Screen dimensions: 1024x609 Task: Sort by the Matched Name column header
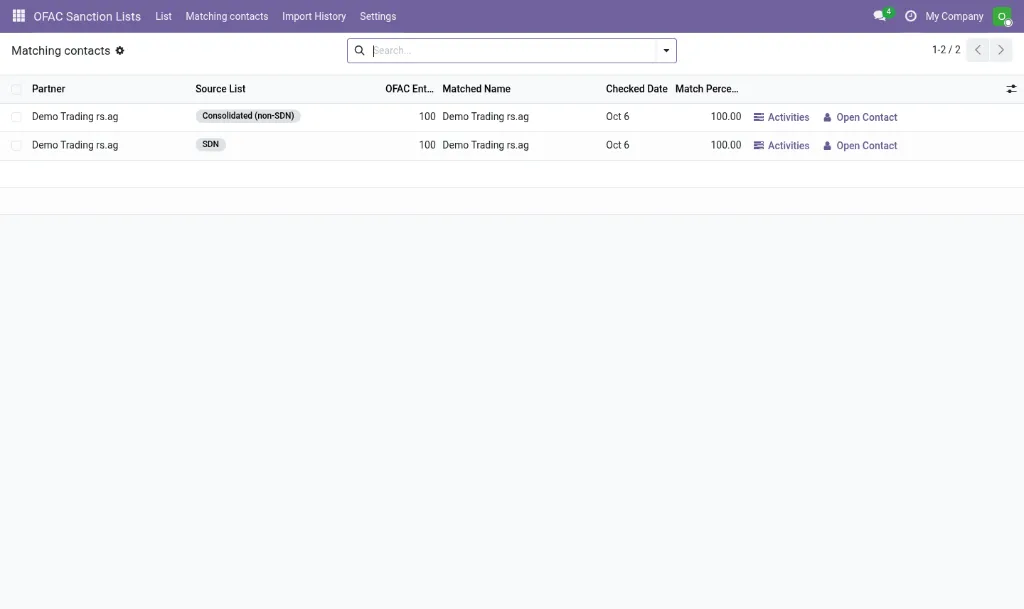pos(476,89)
